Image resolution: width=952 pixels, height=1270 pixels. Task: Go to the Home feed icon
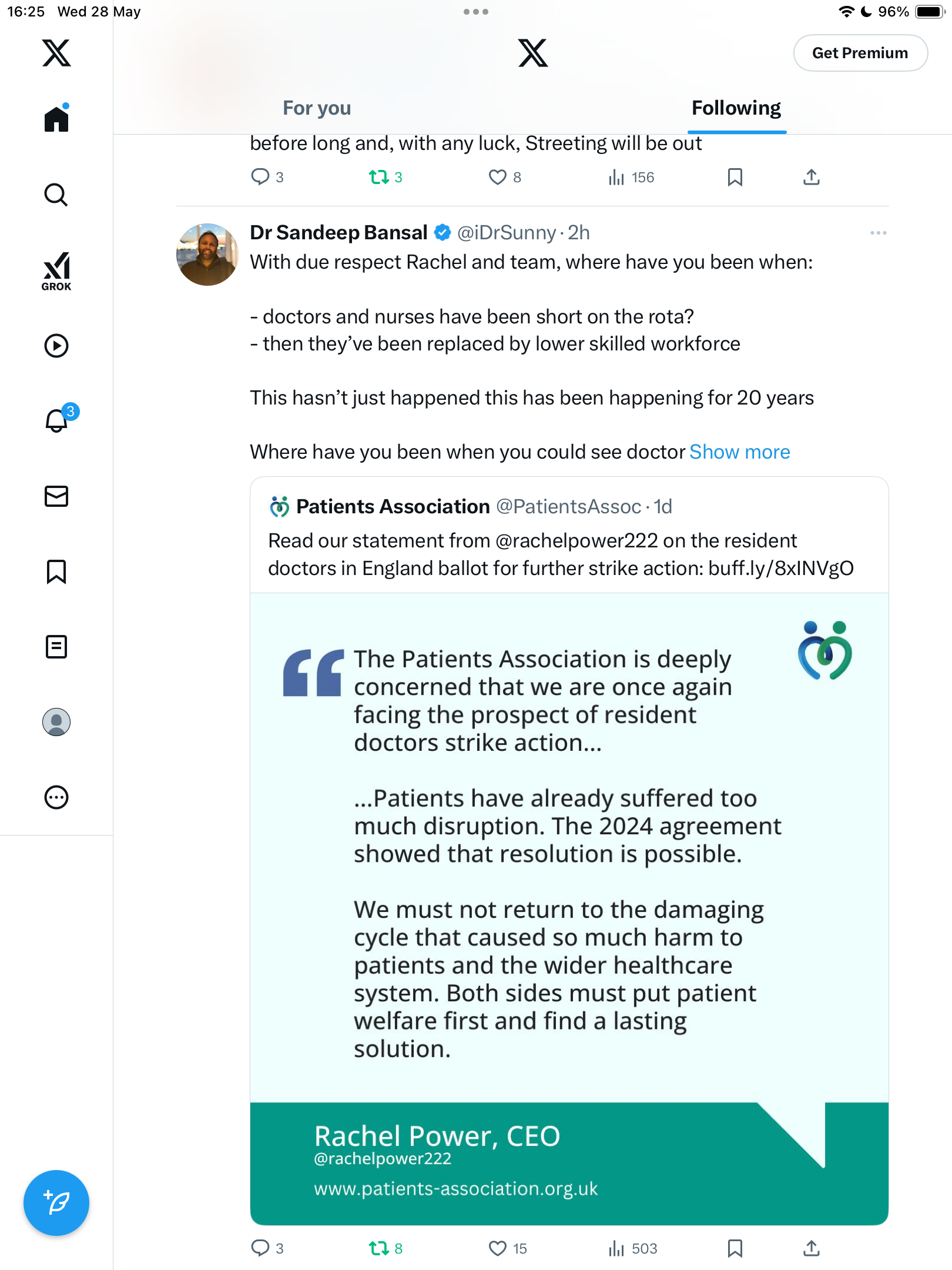tap(56, 119)
